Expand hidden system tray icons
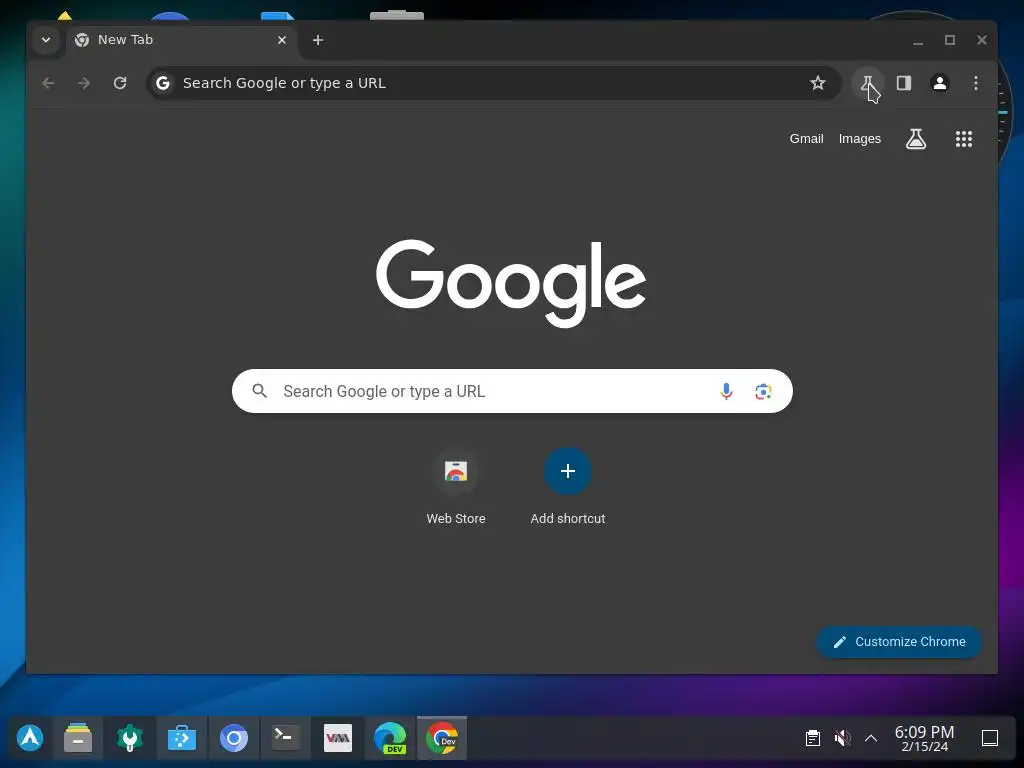 point(871,739)
